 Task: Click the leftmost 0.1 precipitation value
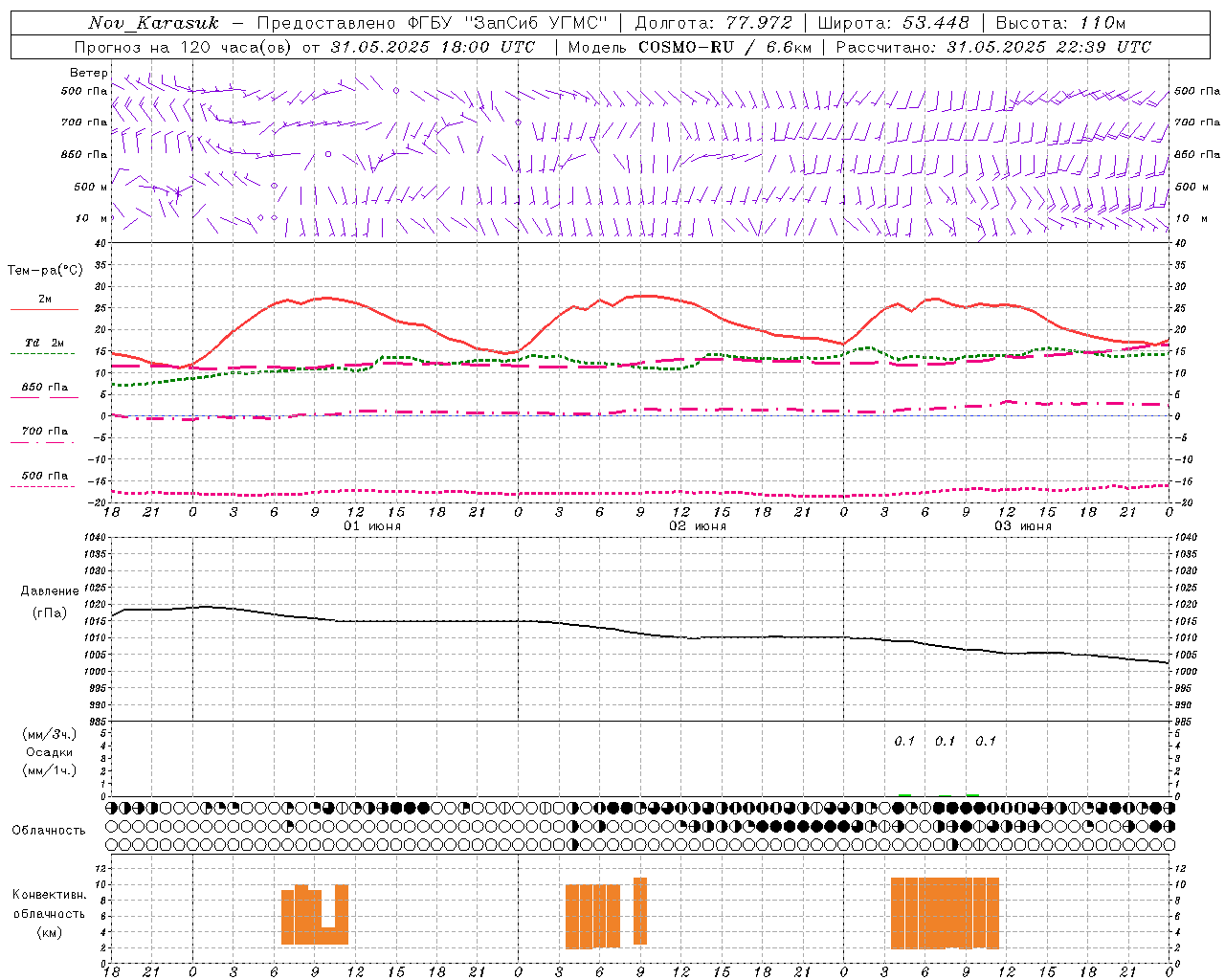pos(904,741)
